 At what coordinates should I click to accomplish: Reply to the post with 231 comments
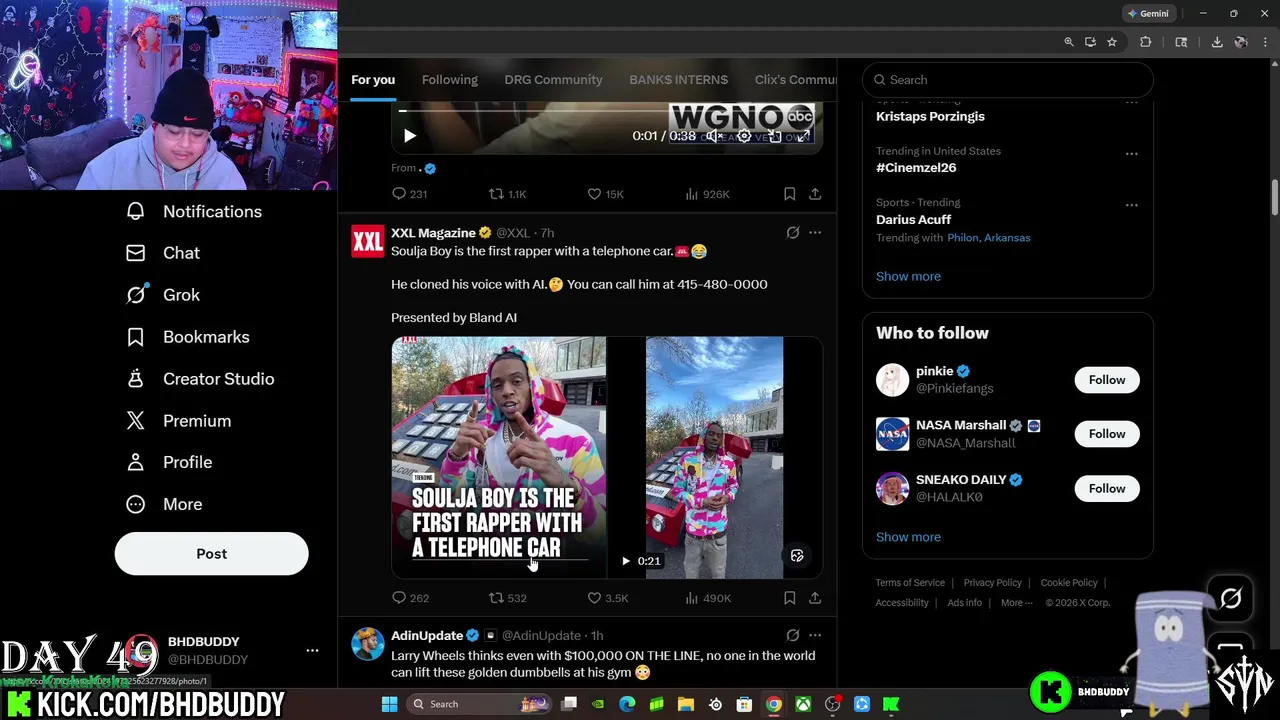pos(410,194)
